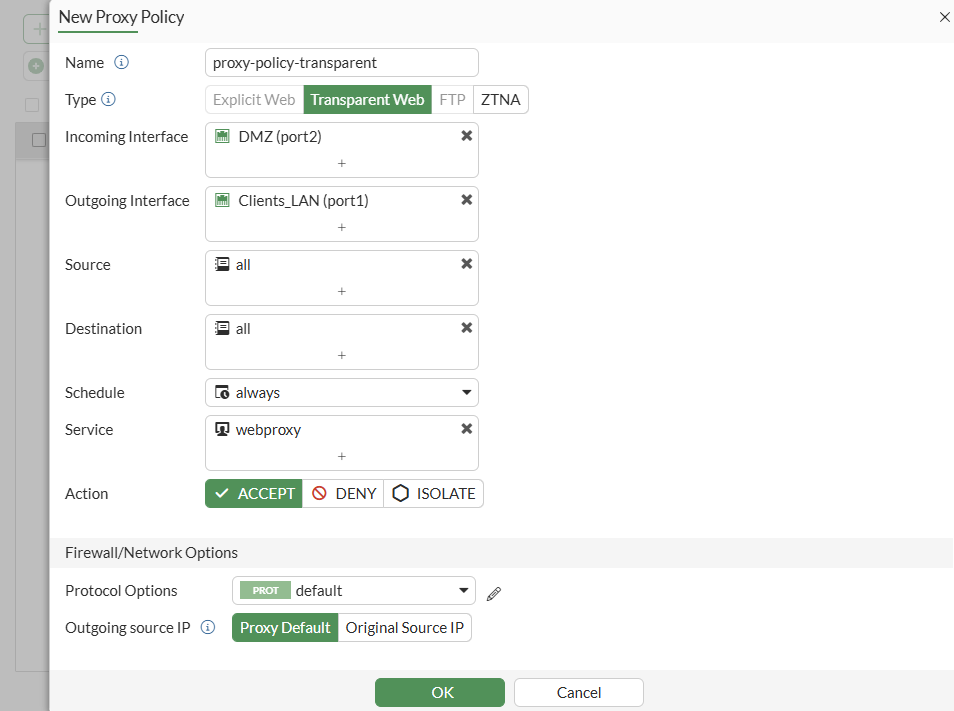954x711 pixels.
Task: Click the pencil icon to edit Protocol Options
Action: coord(493,593)
